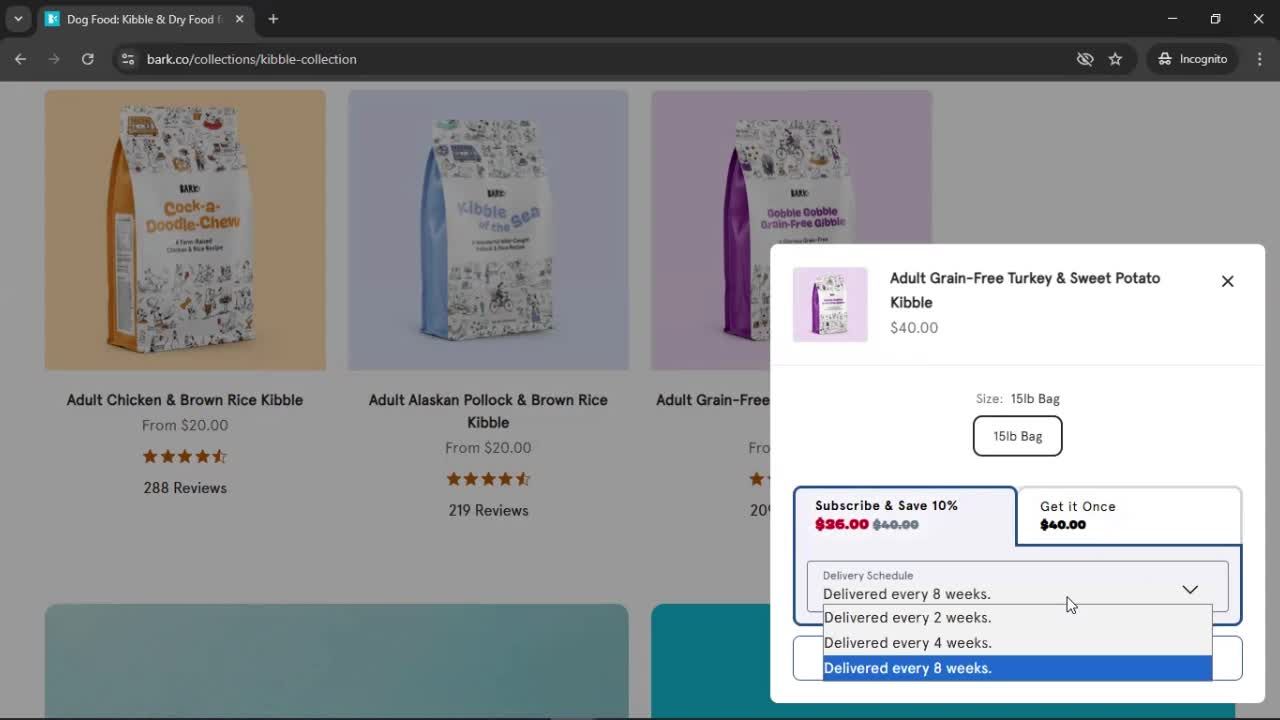Screen dimensions: 1280x720
Task: Close the quick-add product popup
Action: (1228, 281)
